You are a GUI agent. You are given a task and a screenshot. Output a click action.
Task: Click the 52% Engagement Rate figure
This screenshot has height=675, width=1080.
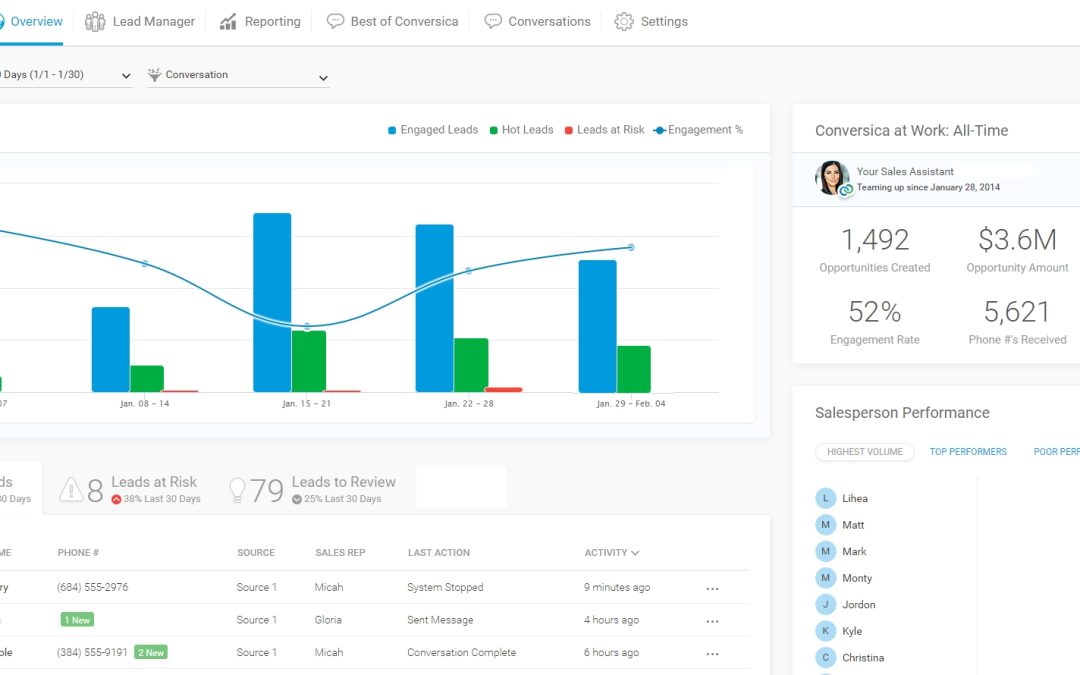click(x=875, y=312)
